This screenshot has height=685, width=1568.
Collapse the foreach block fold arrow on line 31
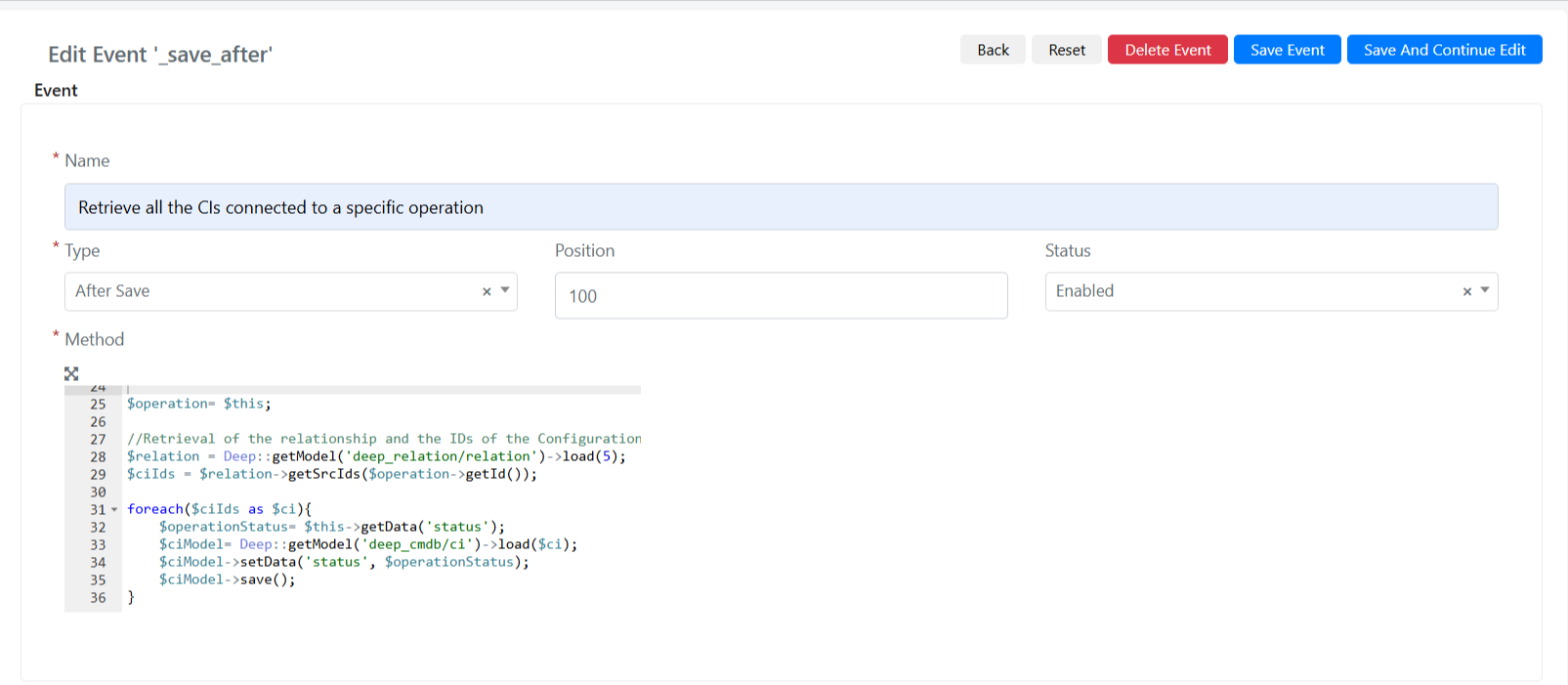click(114, 509)
